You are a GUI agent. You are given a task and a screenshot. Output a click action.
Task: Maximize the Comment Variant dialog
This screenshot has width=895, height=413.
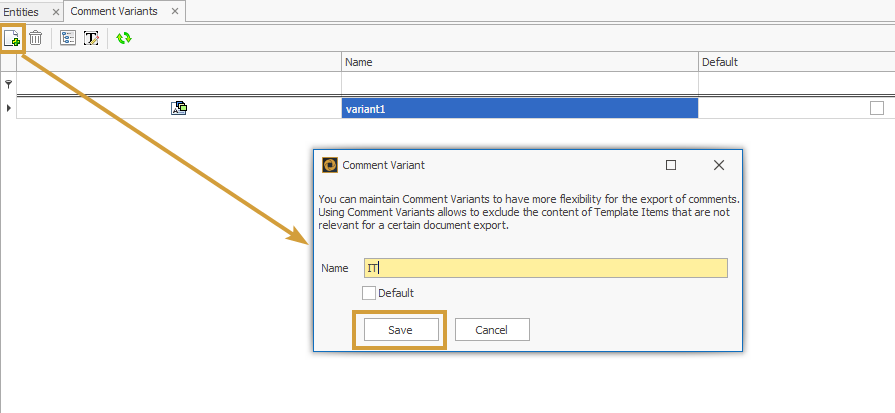pos(671,165)
